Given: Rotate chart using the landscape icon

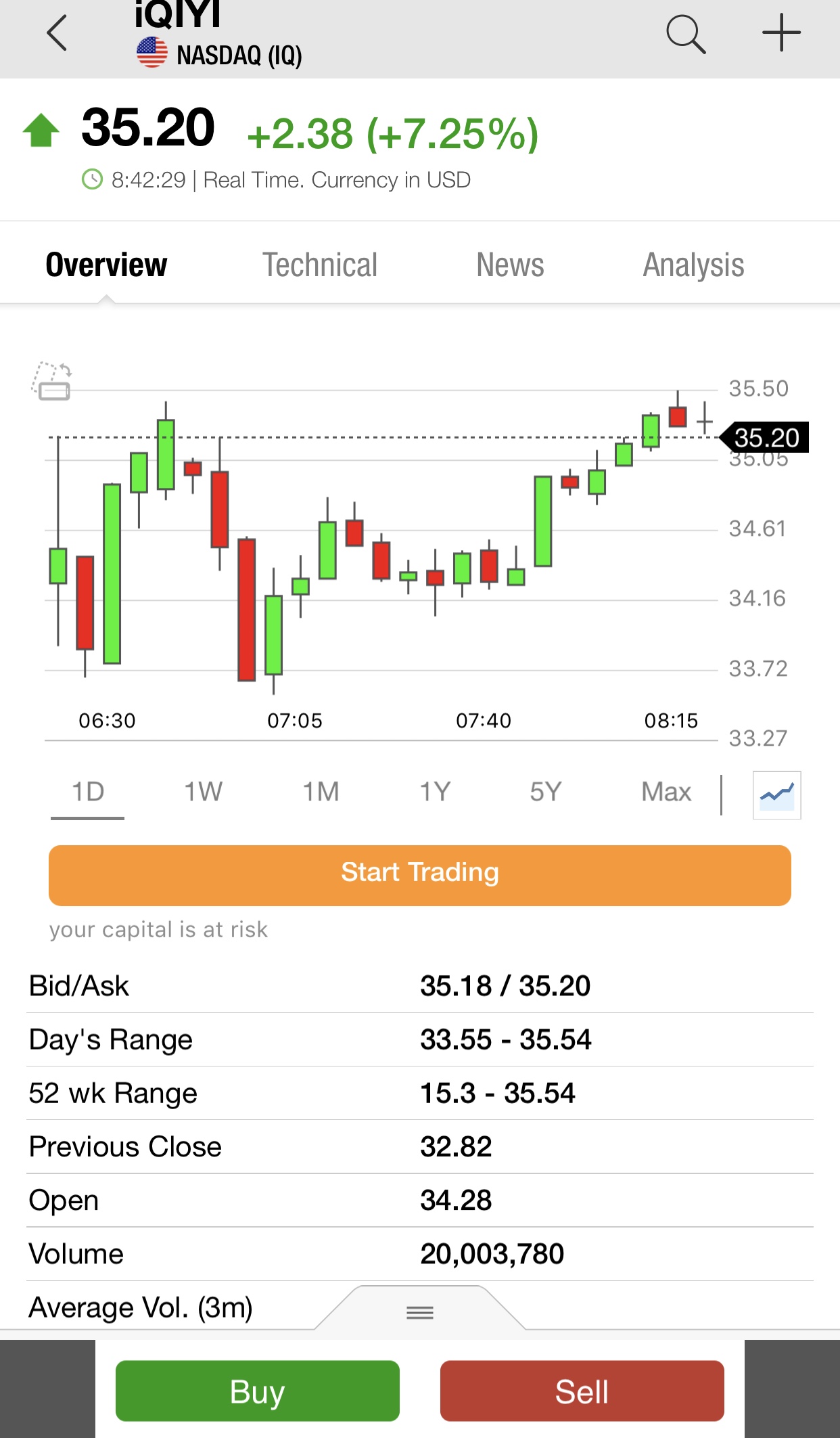Looking at the screenshot, I should click(52, 382).
